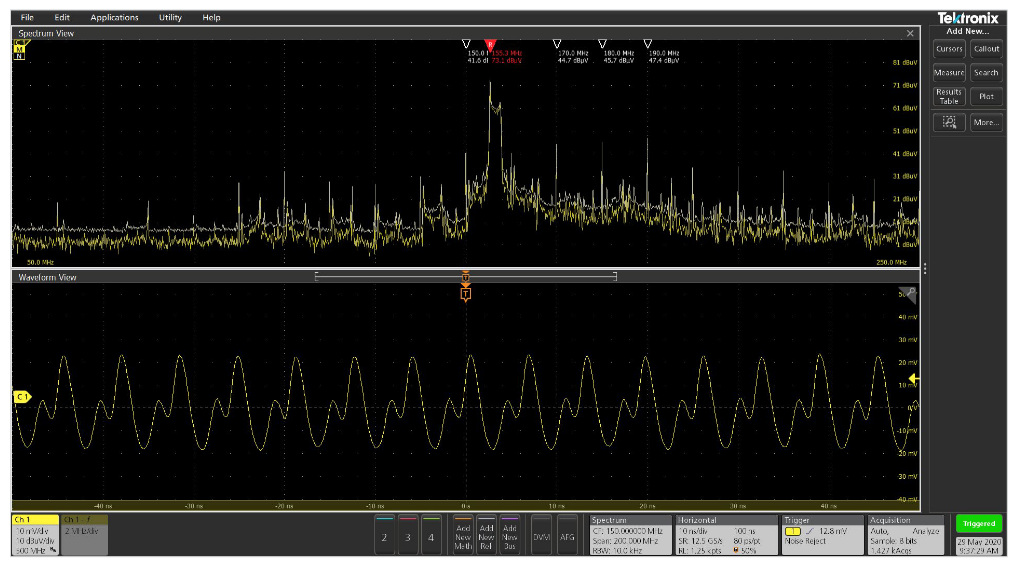
Task: Open the Ch 1 settings badge
Action: [35, 535]
